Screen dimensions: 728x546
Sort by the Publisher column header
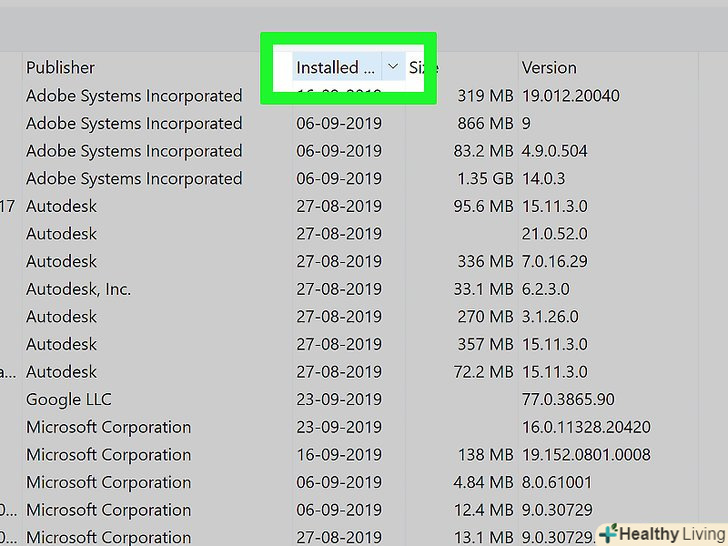(x=61, y=68)
